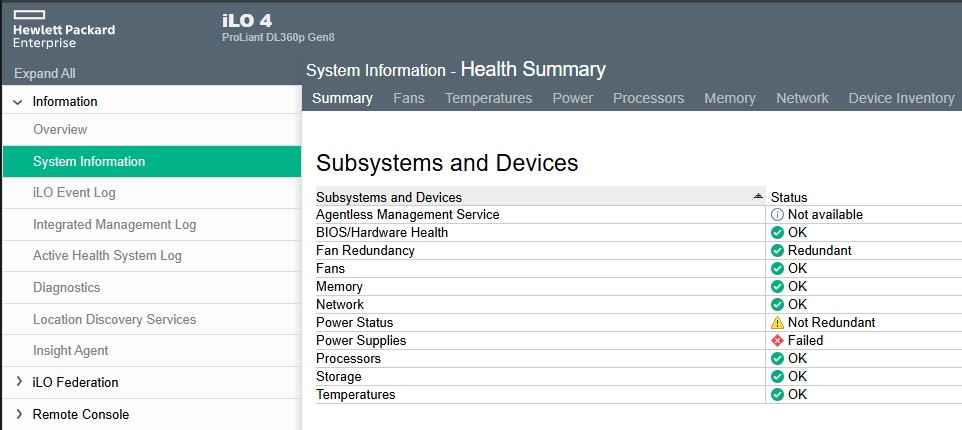Click the Storage row label

338,376
